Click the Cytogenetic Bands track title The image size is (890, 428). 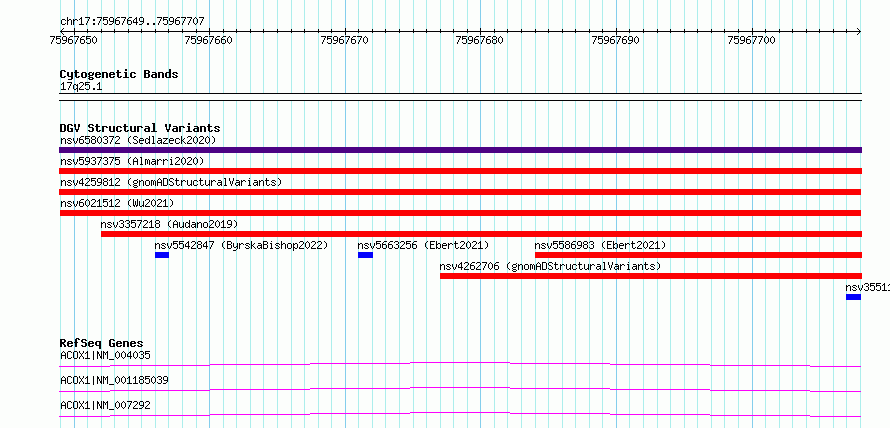pos(119,74)
